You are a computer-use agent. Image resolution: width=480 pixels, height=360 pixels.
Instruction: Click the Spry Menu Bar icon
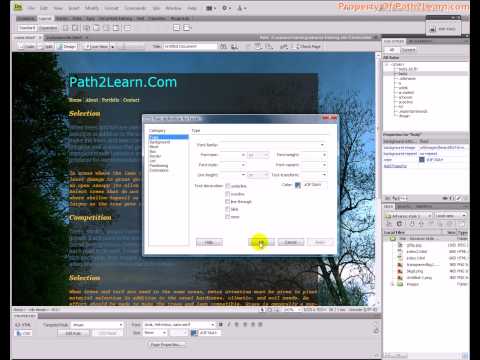pyautogui.click(x=86, y=28)
